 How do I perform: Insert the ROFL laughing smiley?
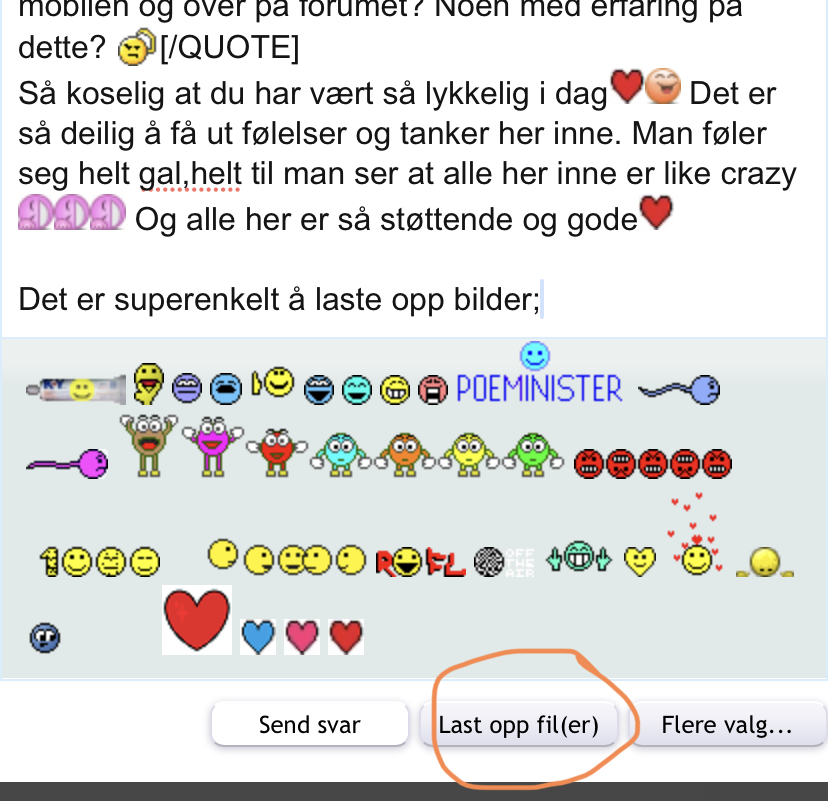pos(420,562)
